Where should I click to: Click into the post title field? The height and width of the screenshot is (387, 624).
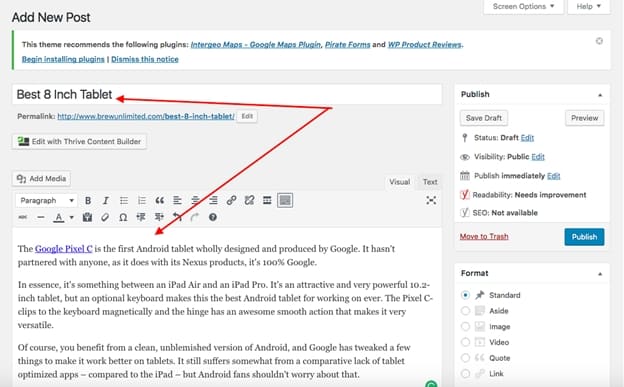pyautogui.click(x=227, y=94)
